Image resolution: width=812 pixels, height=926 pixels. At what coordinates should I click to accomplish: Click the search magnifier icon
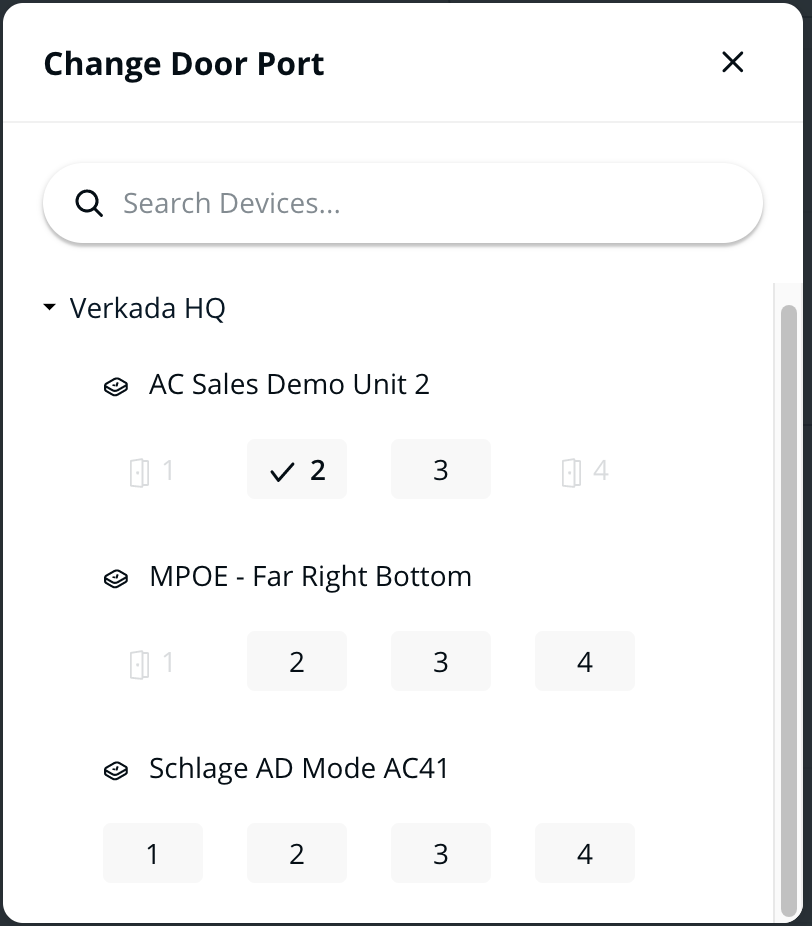point(90,204)
